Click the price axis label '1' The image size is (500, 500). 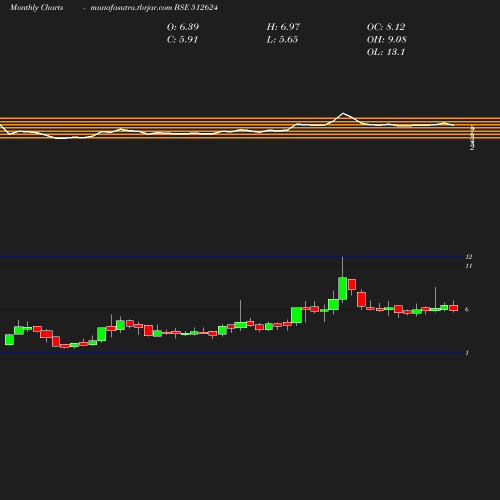coord(467,353)
